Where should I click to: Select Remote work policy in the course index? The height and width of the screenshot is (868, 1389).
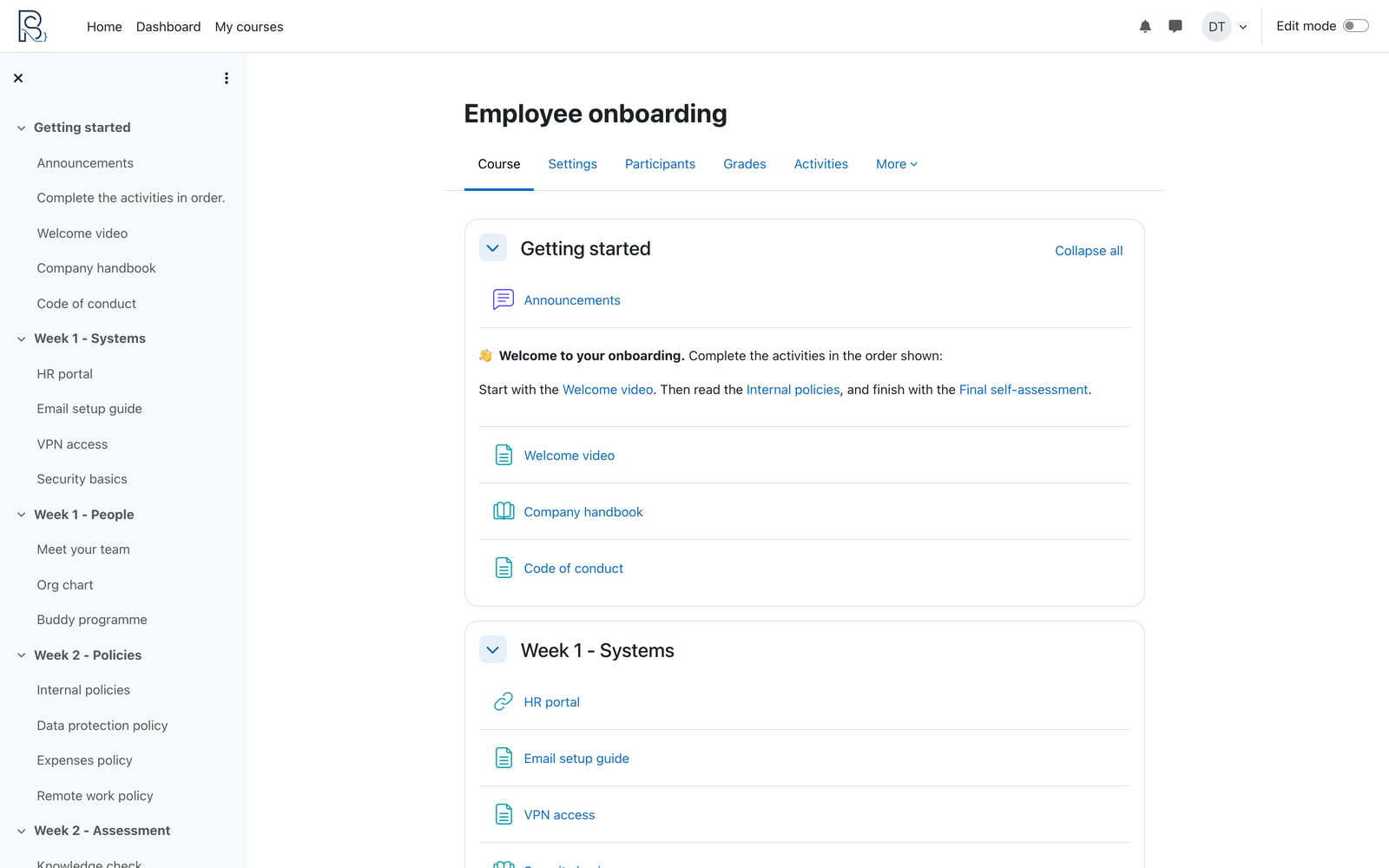95,796
